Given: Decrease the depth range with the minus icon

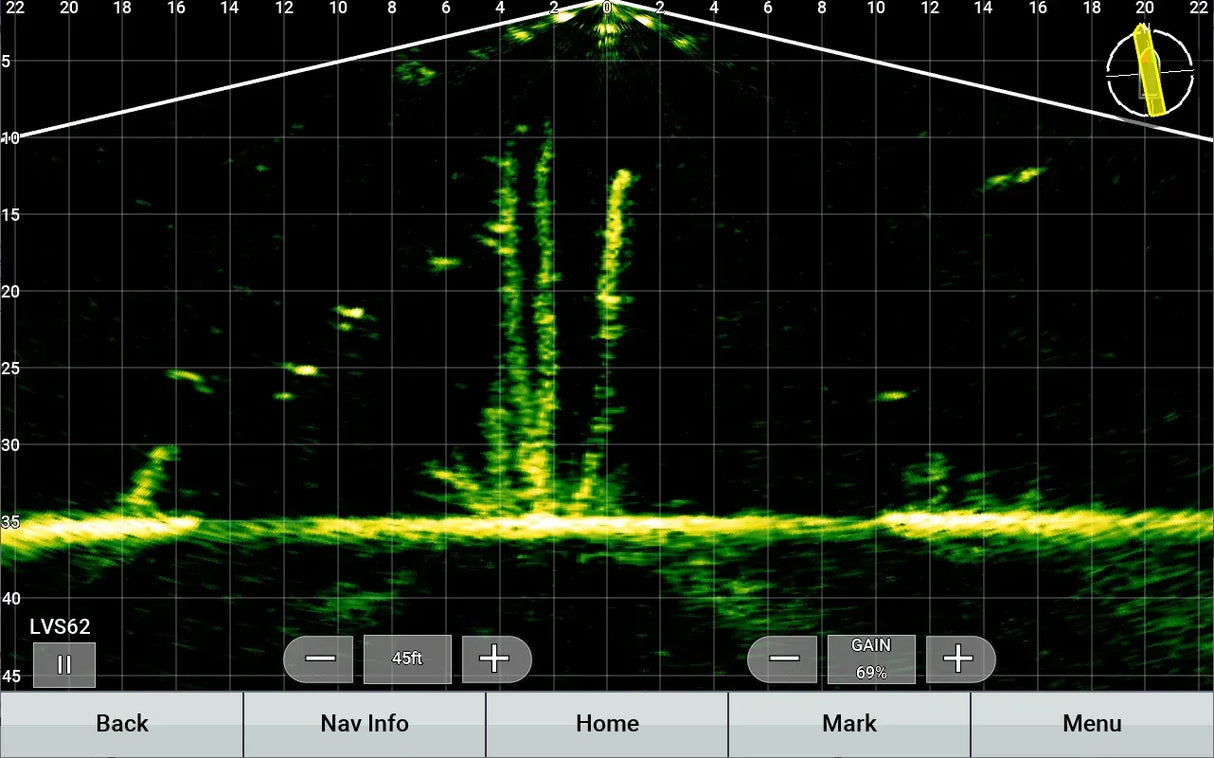Looking at the screenshot, I should point(319,658).
